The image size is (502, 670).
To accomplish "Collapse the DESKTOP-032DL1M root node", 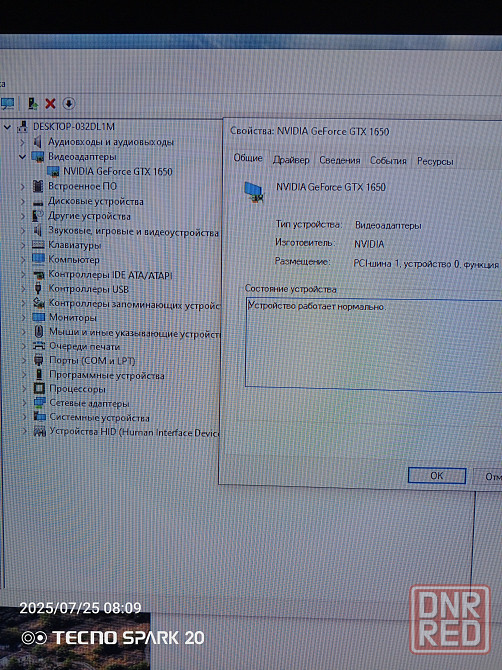I will point(7,126).
